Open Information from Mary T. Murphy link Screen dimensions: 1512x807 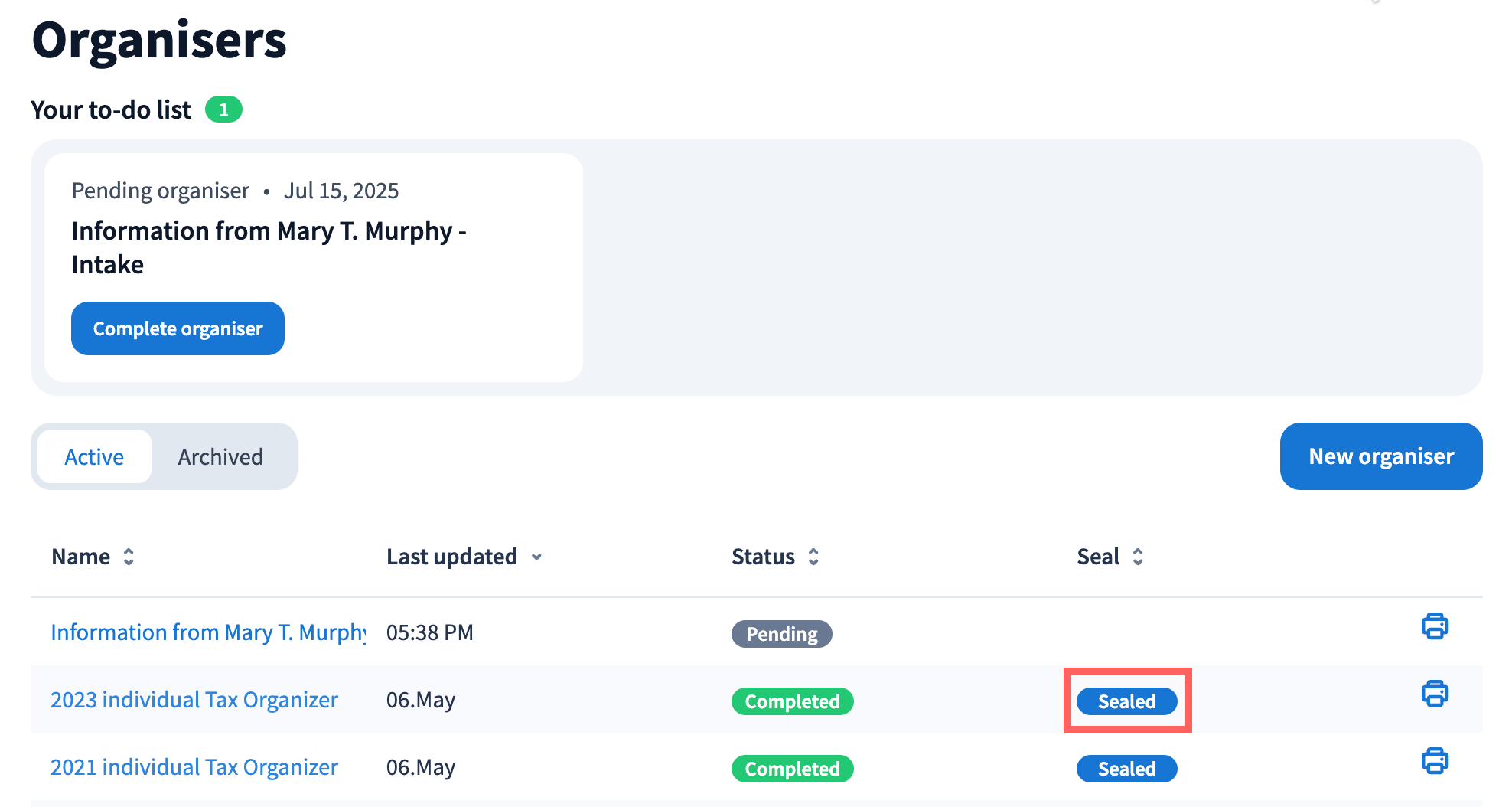coord(208,632)
